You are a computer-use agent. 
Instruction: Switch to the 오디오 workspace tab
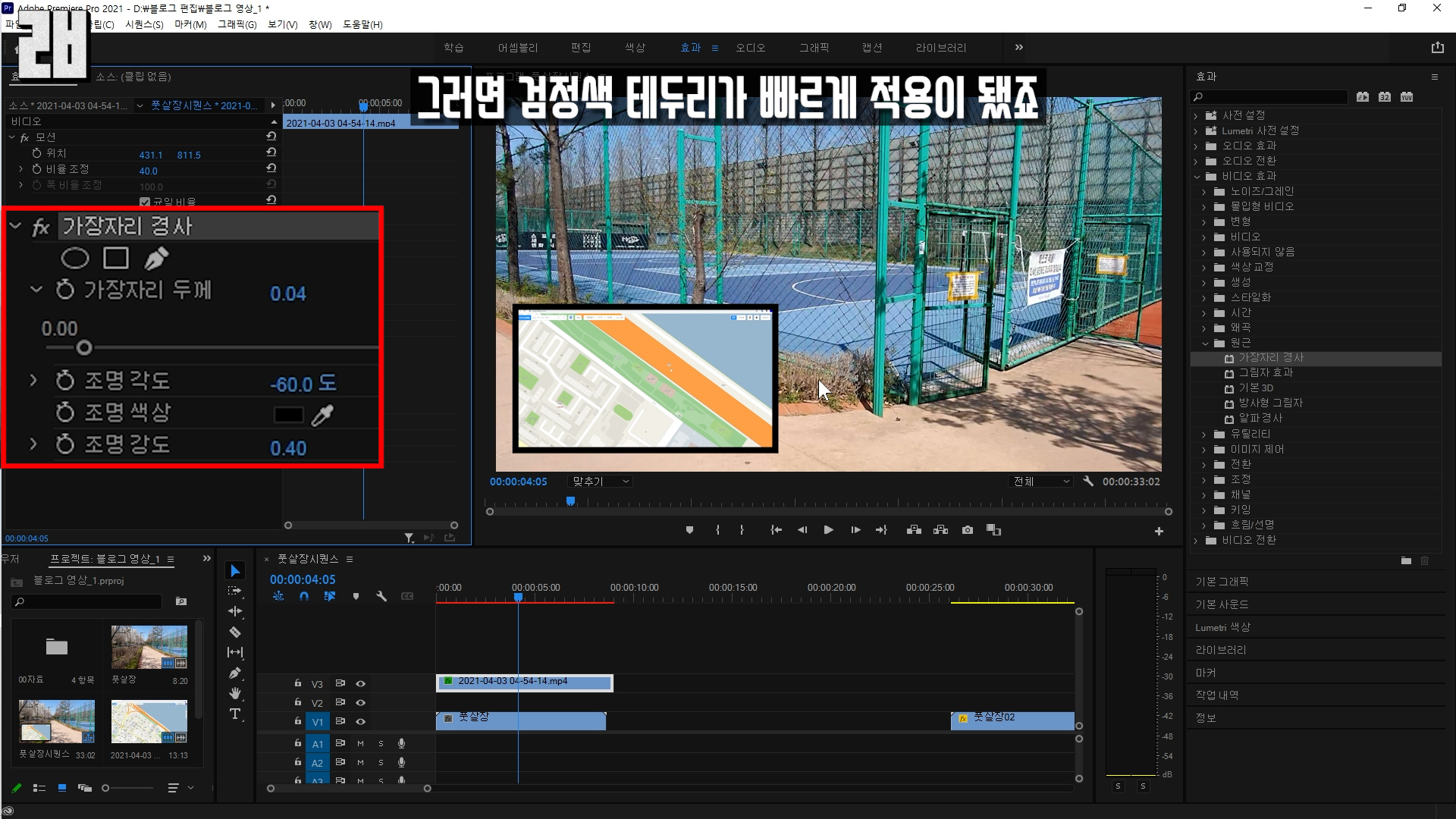click(750, 48)
